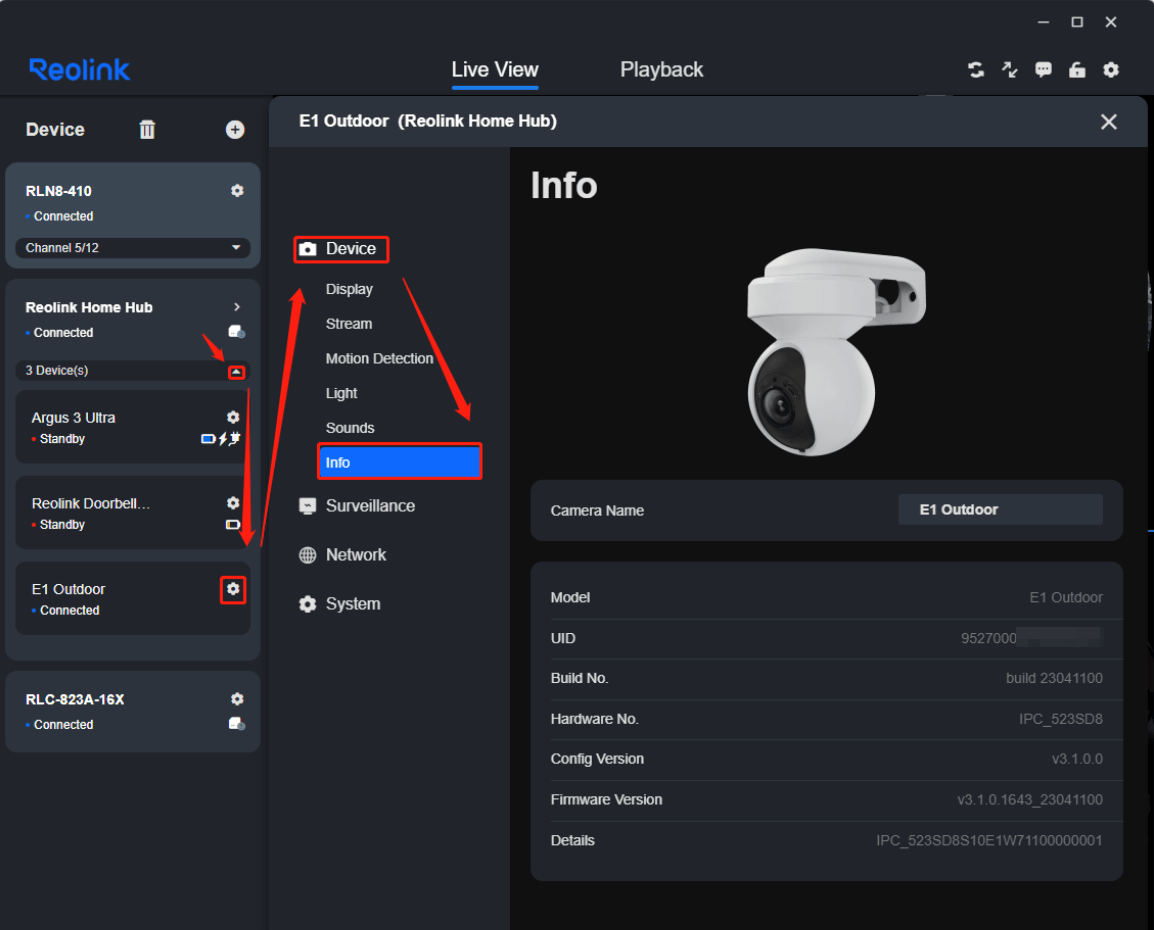Click storage icon on Reolink Home Hub card
The height and width of the screenshot is (930, 1154).
click(236, 332)
